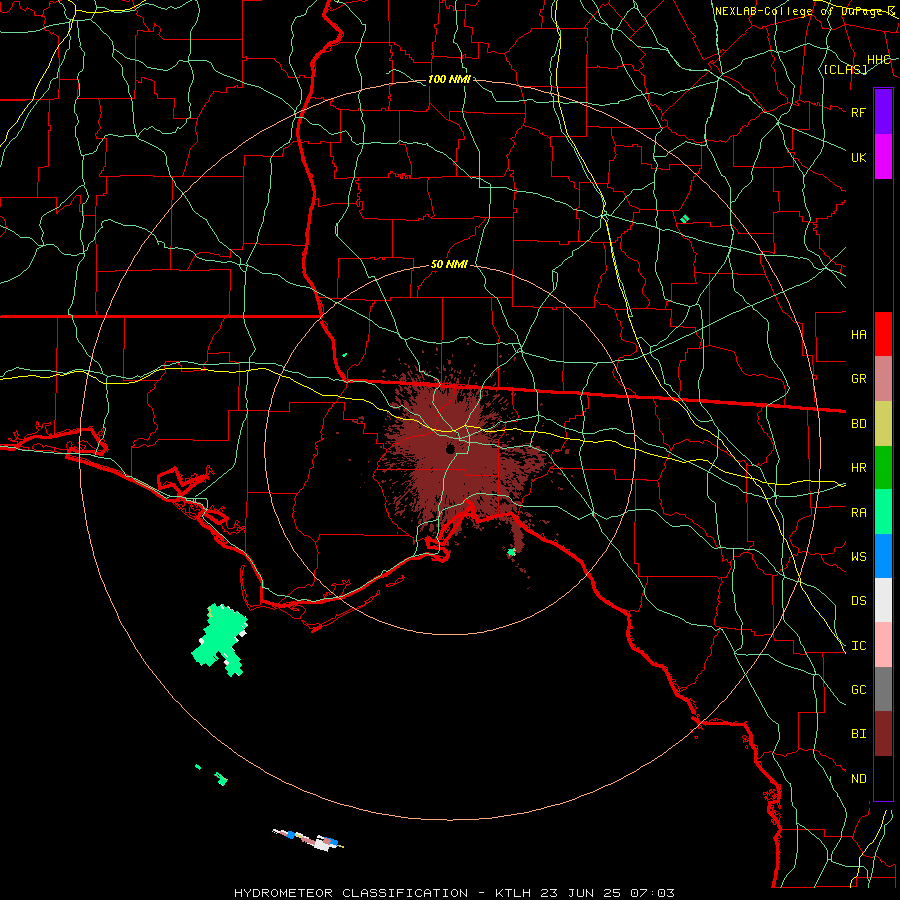Click the RF purple legend swatch
The image size is (900, 900).
(883, 112)
